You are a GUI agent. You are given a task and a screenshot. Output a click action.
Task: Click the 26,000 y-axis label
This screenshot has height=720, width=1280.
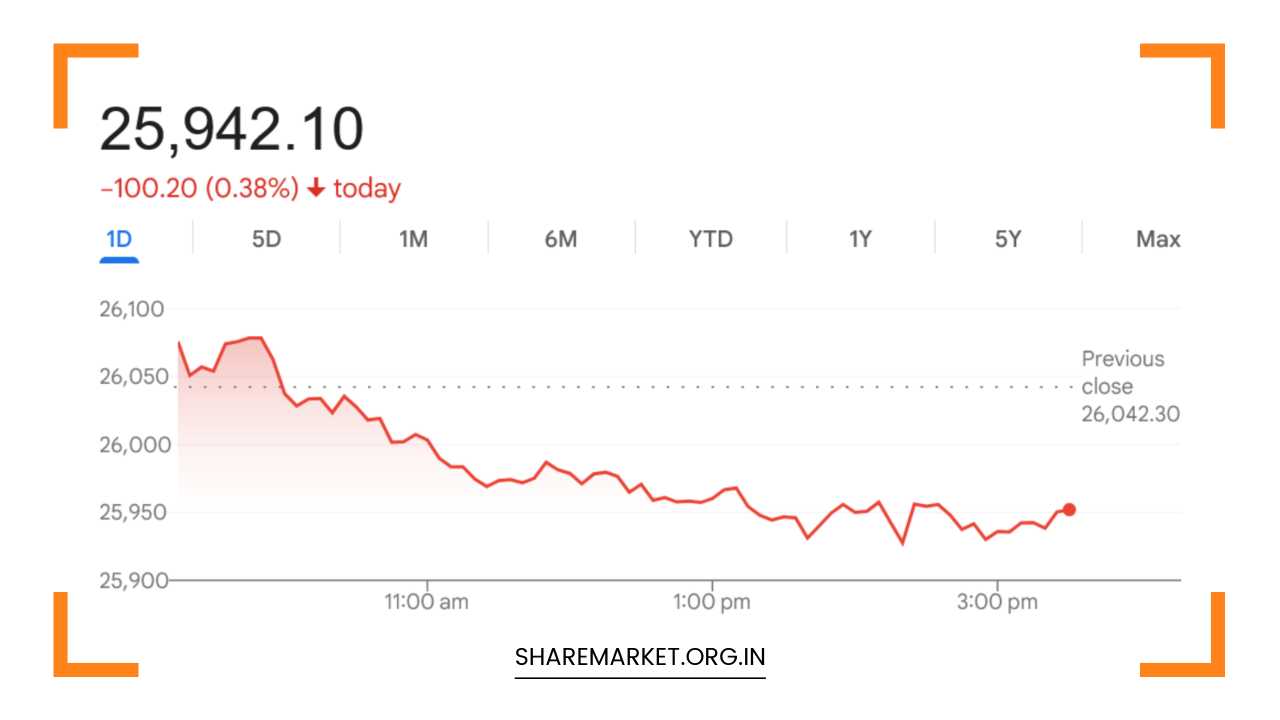coord(132,445)
